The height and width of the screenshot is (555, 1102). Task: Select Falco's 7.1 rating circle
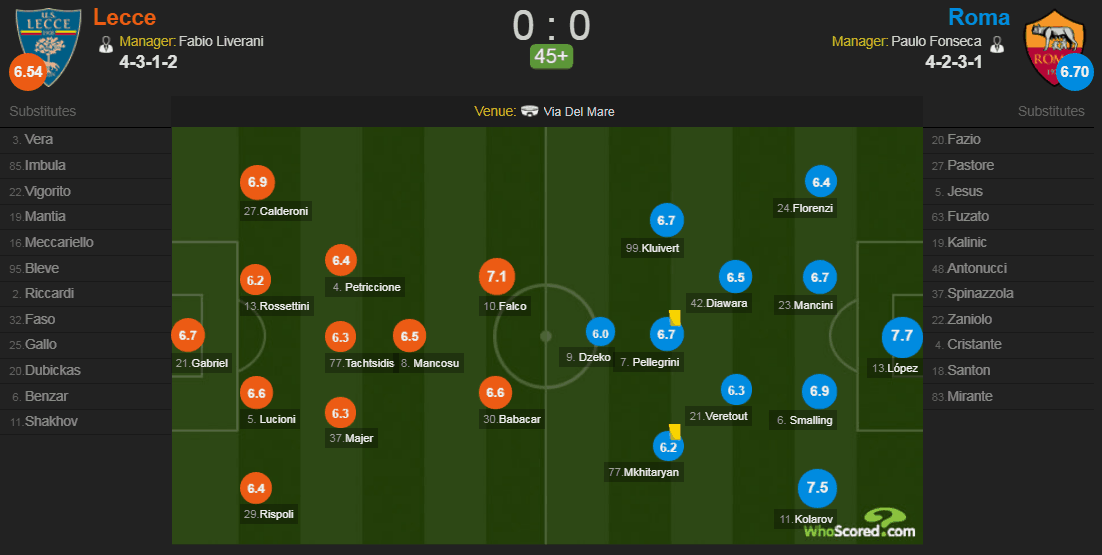pos(497,277)
